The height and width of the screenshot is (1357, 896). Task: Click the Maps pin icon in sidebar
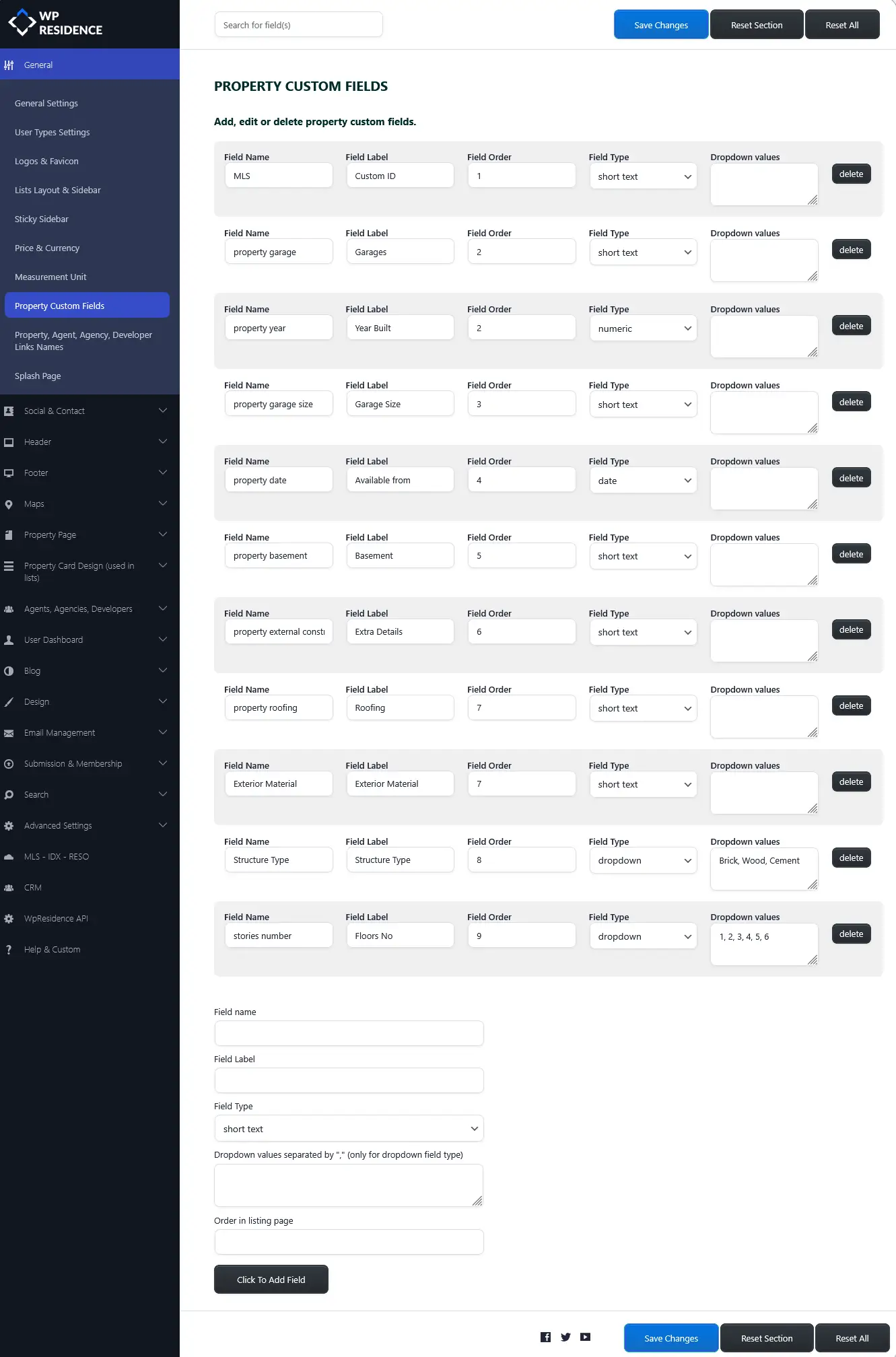(9, 504)
